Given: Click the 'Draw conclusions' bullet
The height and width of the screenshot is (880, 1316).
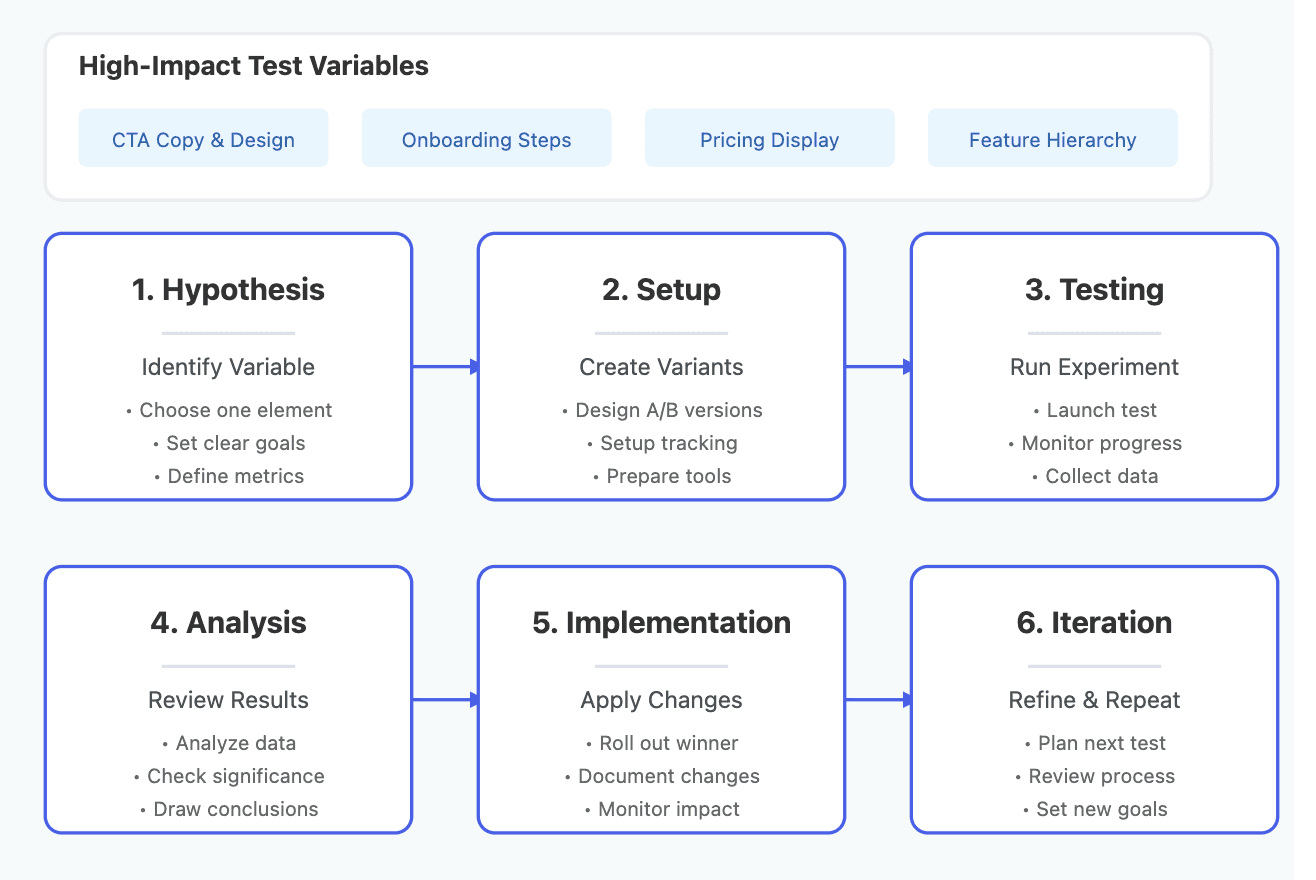Looking at the screenshot, I should [x=228, y=809].
